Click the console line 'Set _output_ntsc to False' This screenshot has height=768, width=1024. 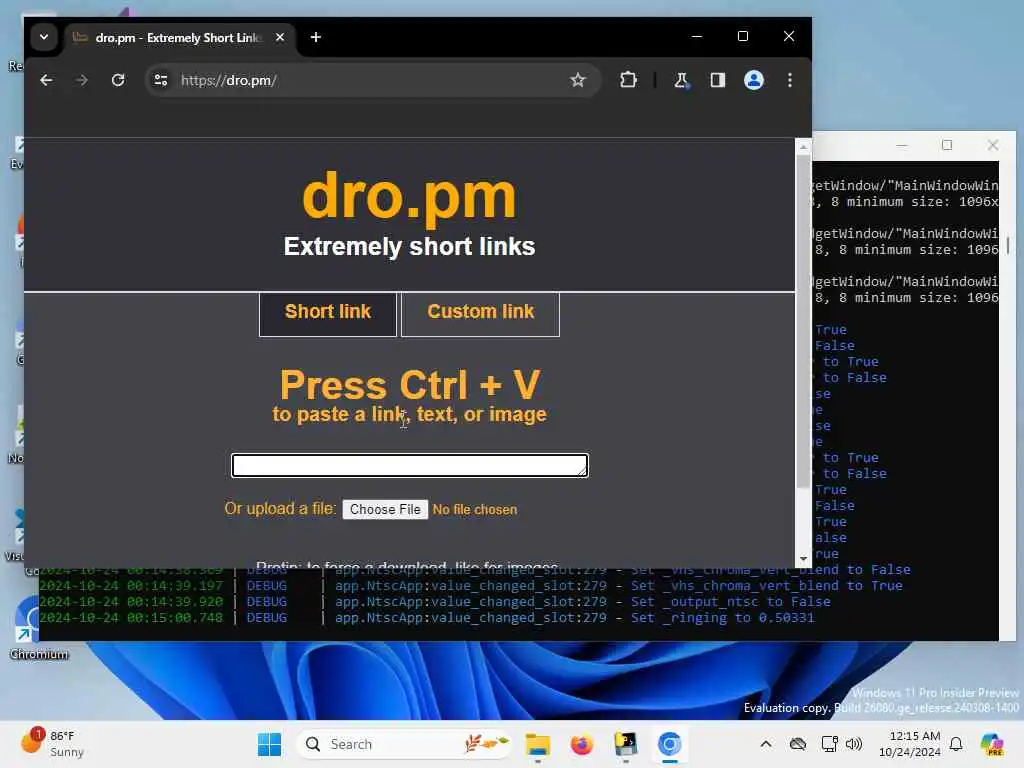(x=731, y=601)
